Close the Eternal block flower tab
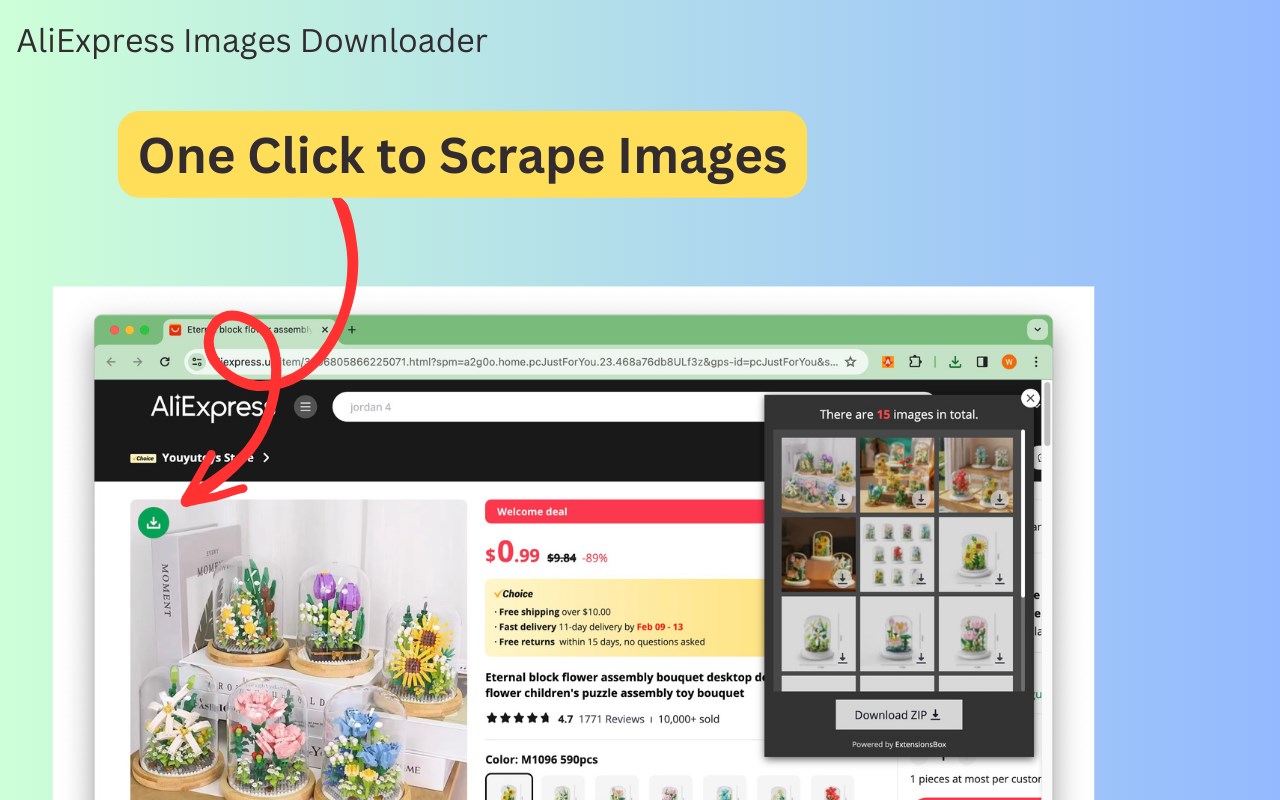 [x=325, y=329]
